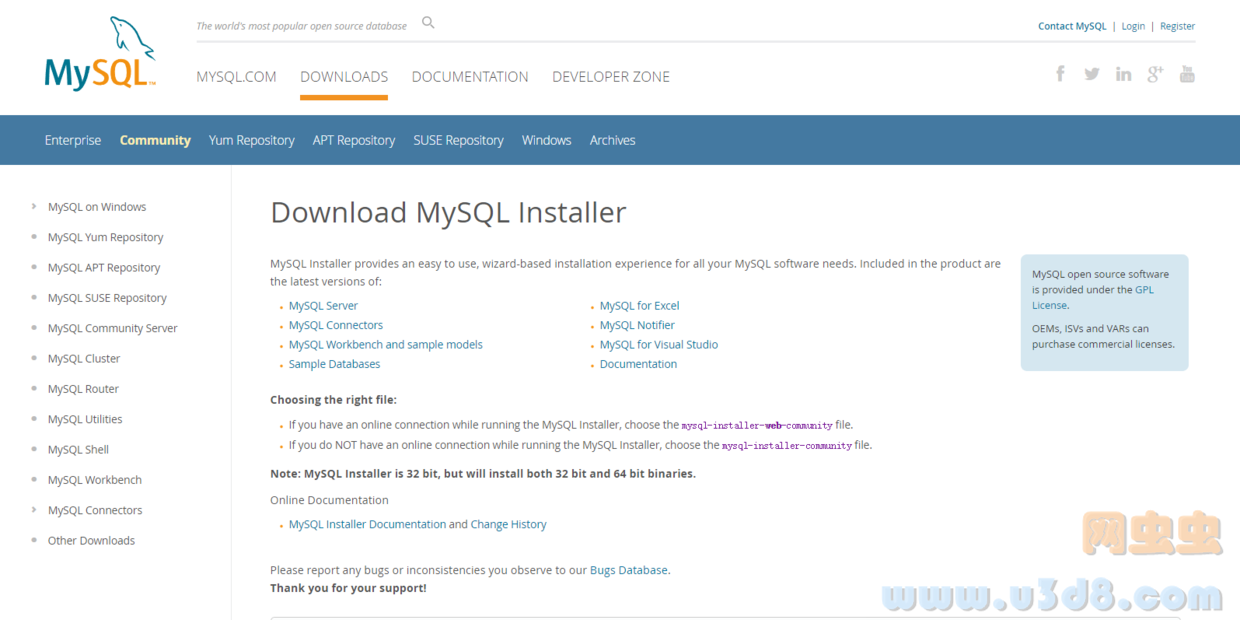The width and height of the screenshot is (1240, 620).
Task: Open the Enterprise submenu item
Action: click(x=73, y=140)
